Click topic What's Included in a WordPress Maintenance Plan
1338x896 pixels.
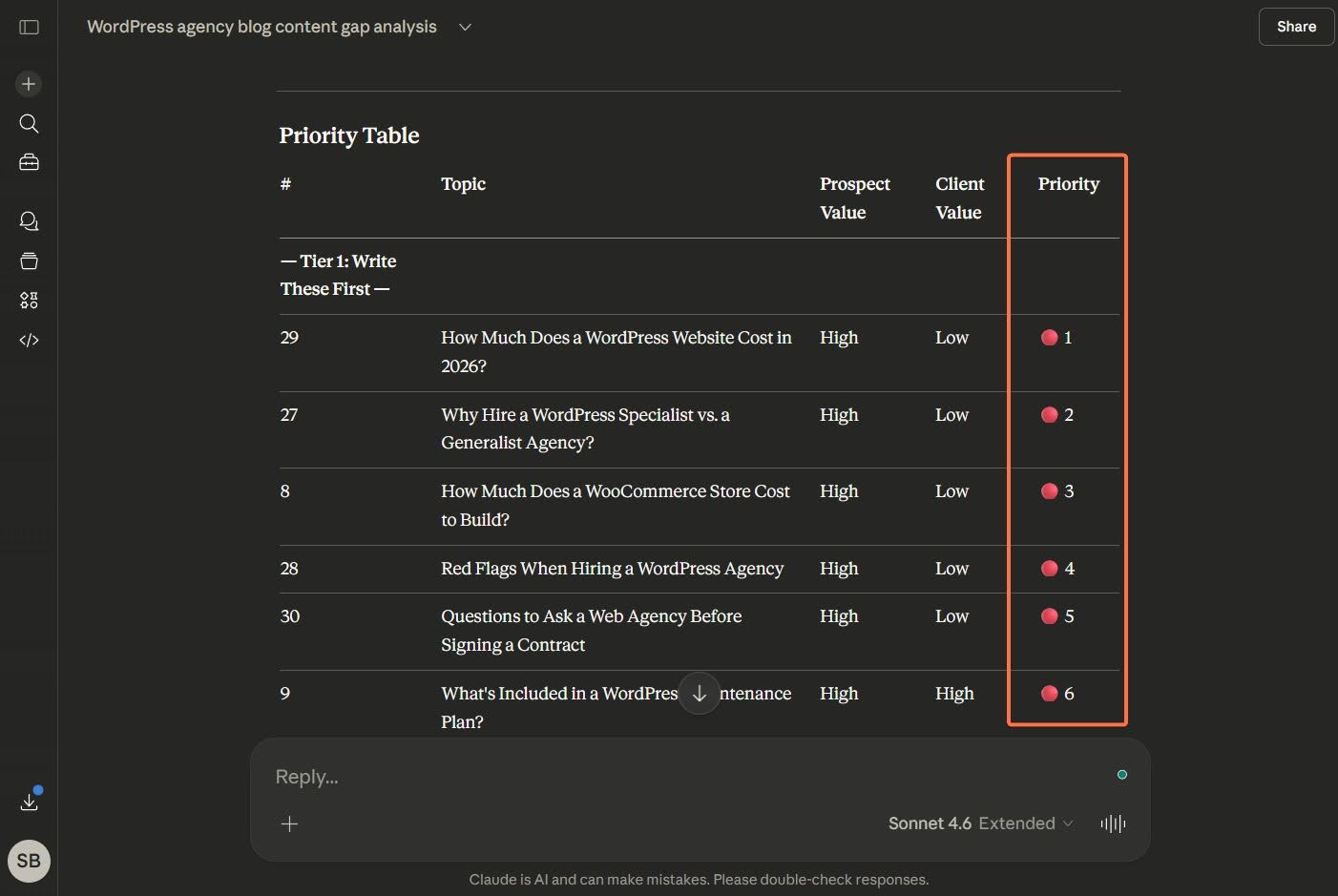[x=616, y=708]
